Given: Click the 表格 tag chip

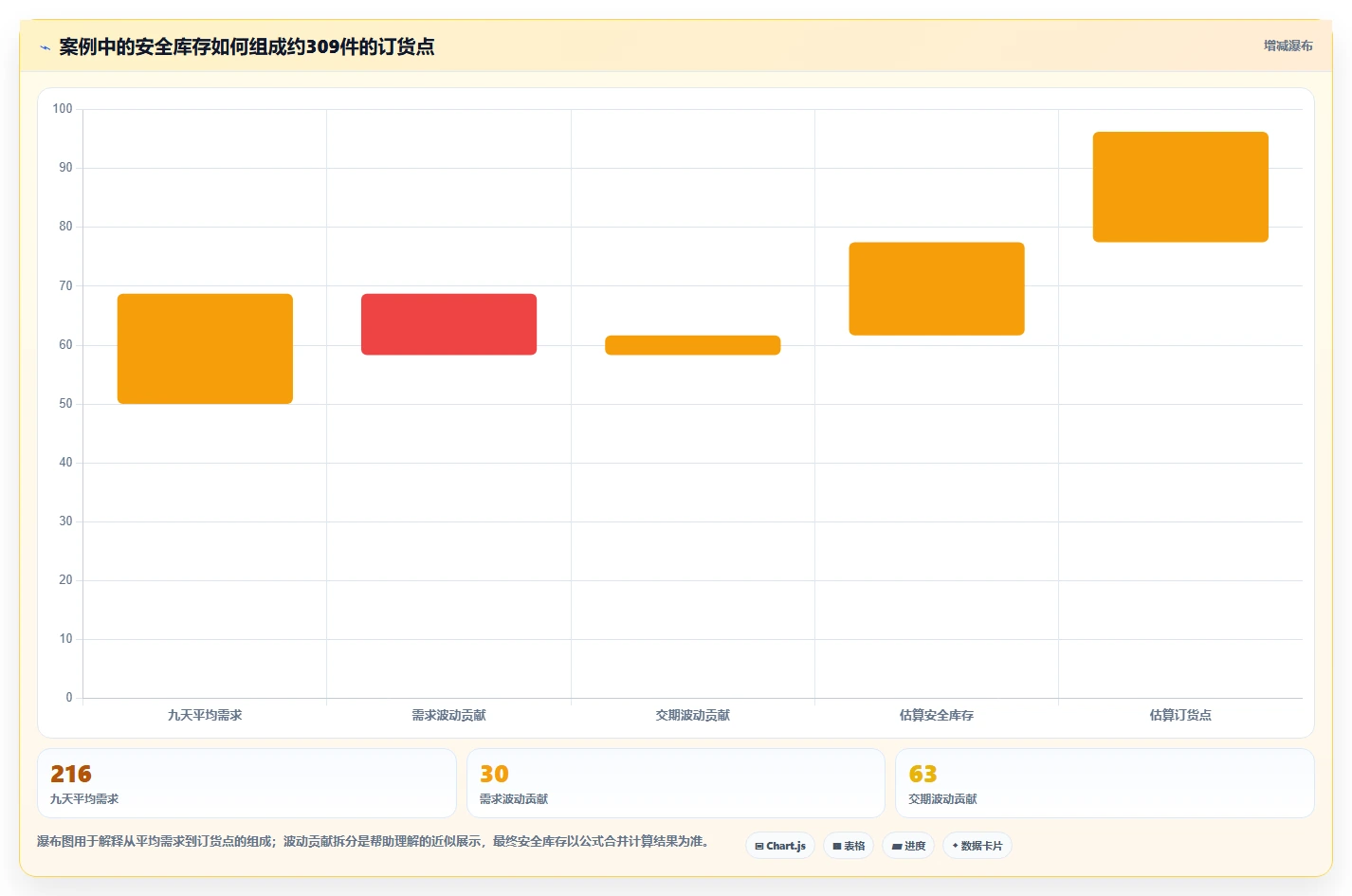Looking at the screenshot, I should 849,846.
